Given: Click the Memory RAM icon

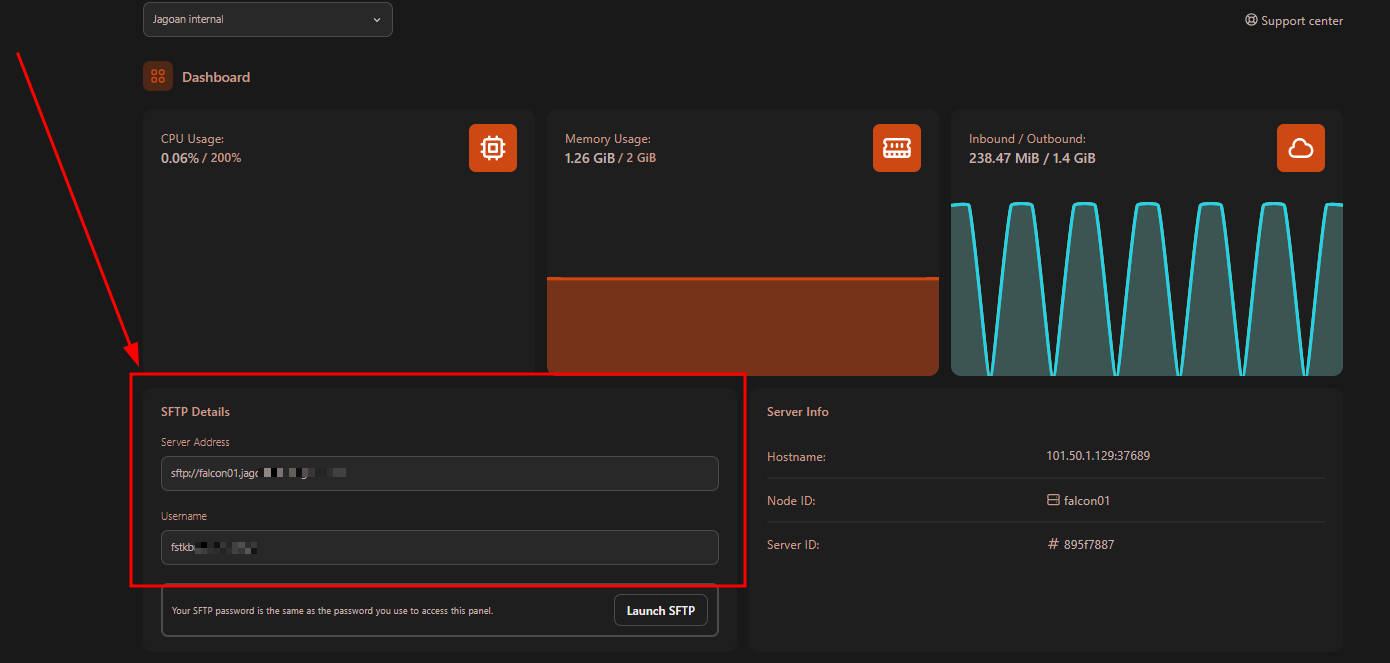Looking at the screenshot, I should click(x=897, y=148).
